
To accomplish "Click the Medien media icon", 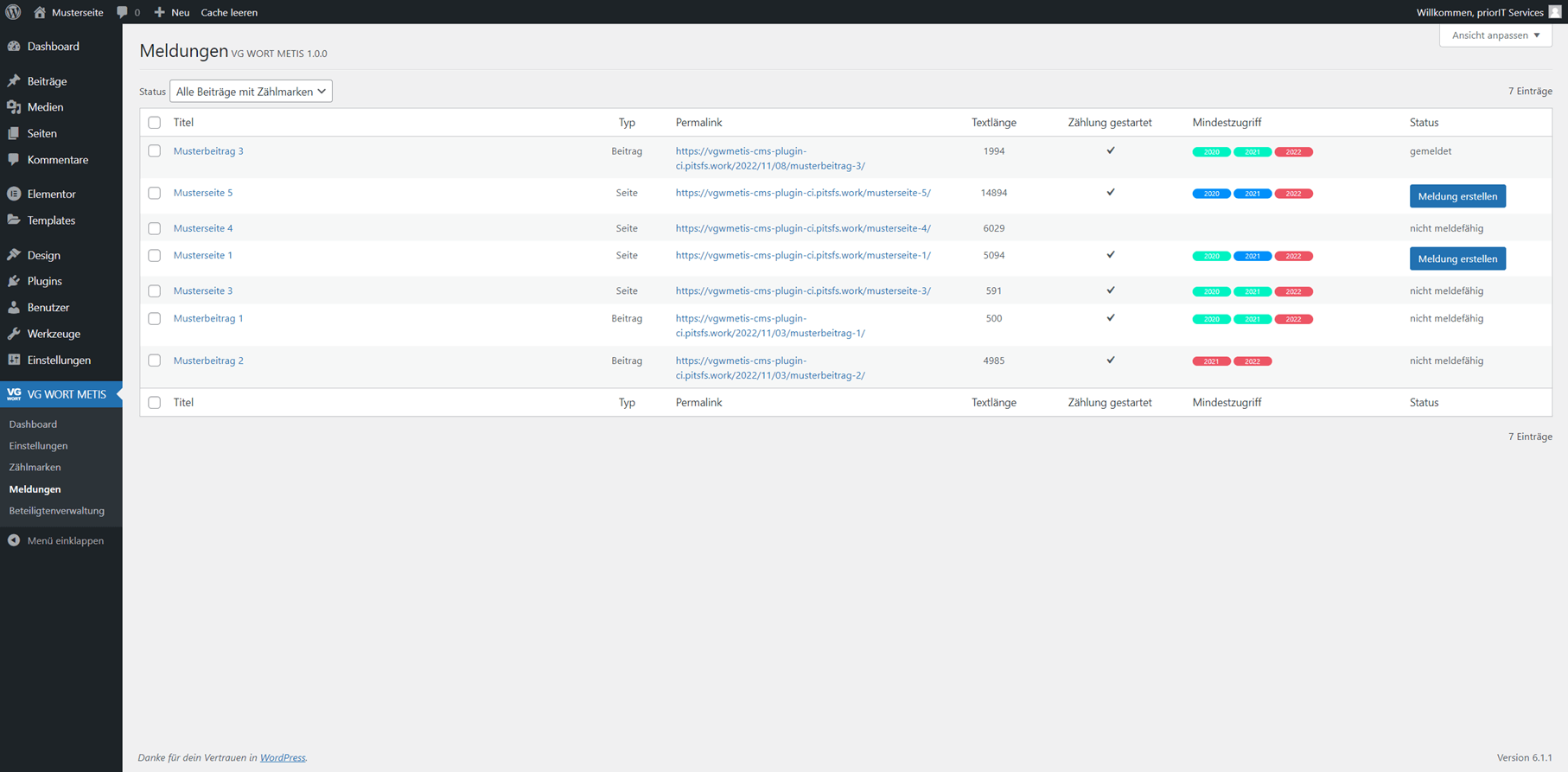I will [14, 107].
